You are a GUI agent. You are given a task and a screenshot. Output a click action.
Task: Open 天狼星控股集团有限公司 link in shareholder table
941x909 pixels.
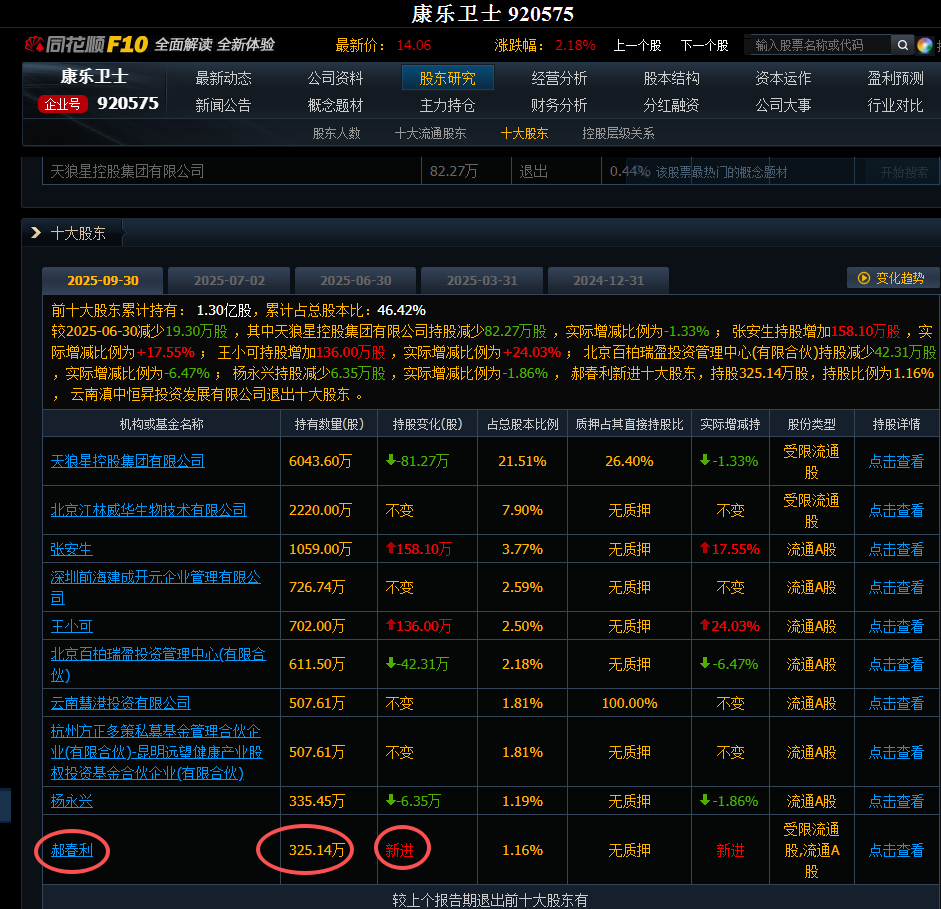tap(127, 461)
